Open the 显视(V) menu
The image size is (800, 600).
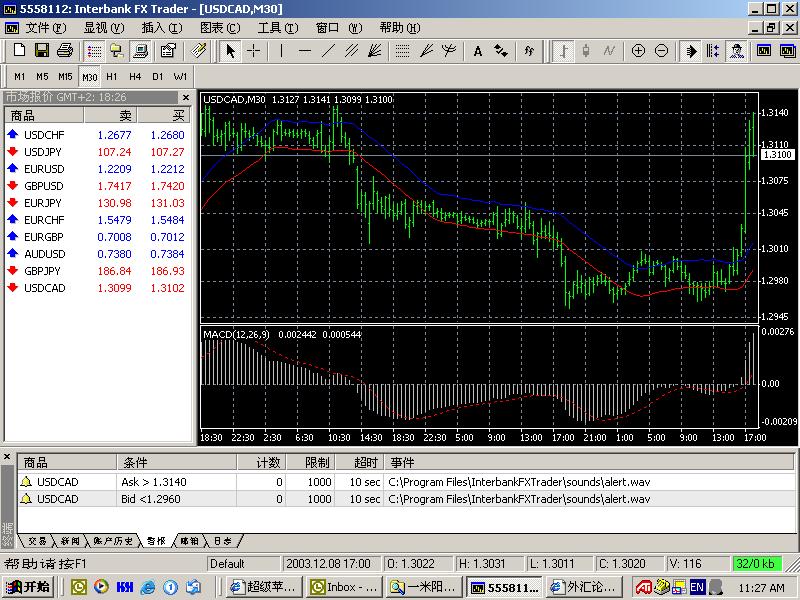point(104,28)
